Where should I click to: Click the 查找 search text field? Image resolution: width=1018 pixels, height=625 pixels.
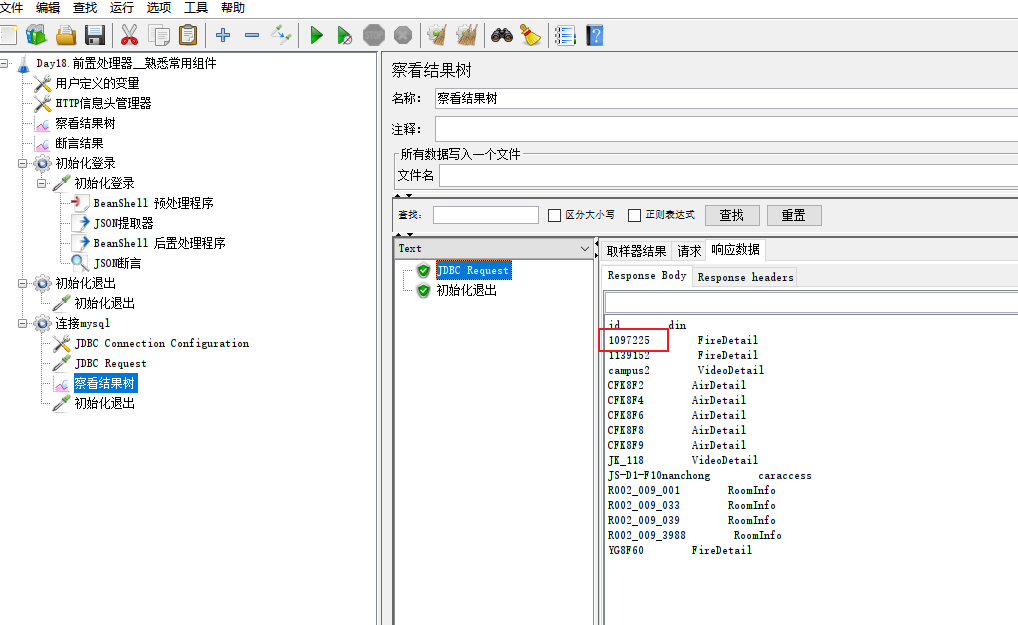486,215
